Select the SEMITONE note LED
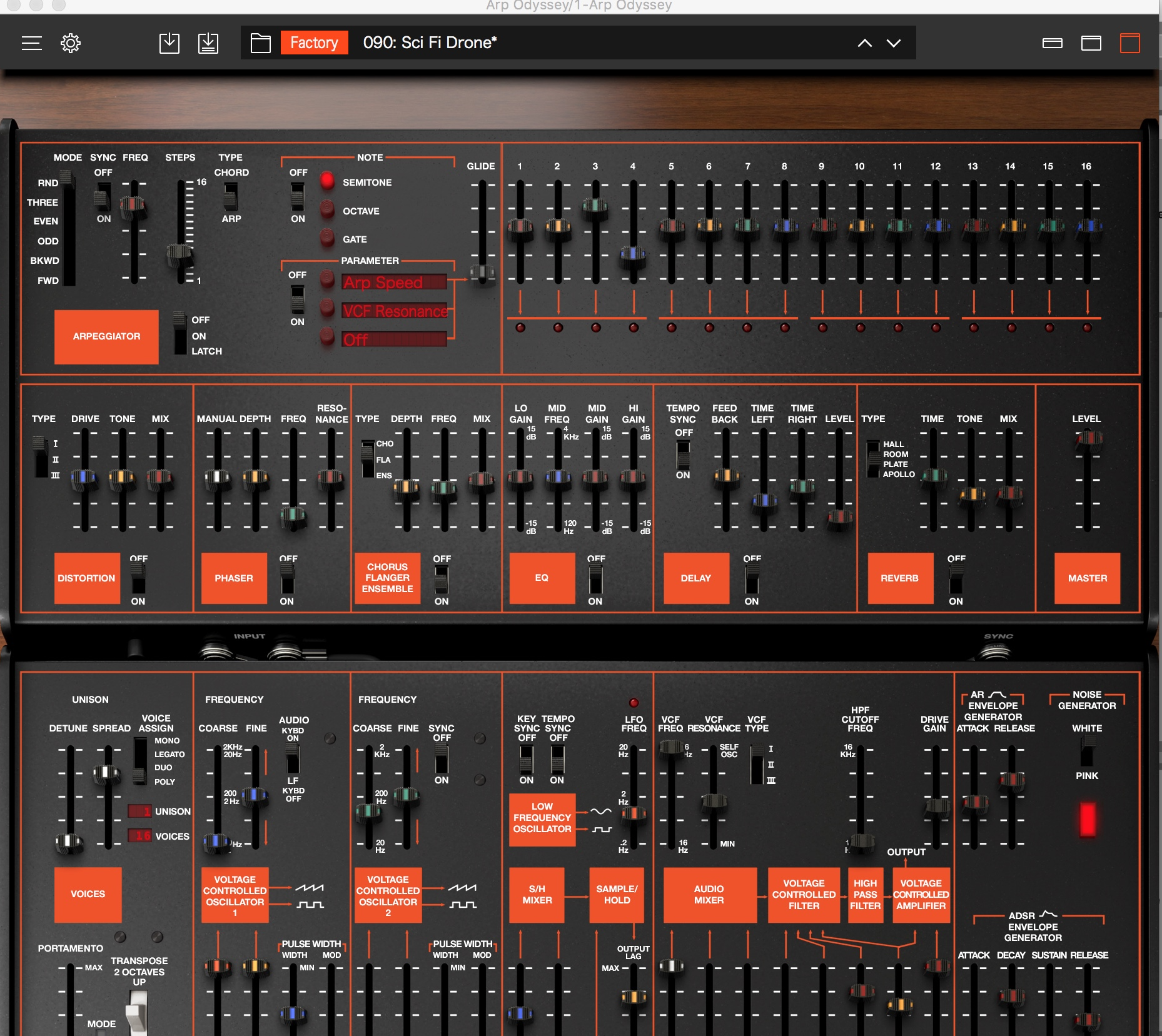 327,181
